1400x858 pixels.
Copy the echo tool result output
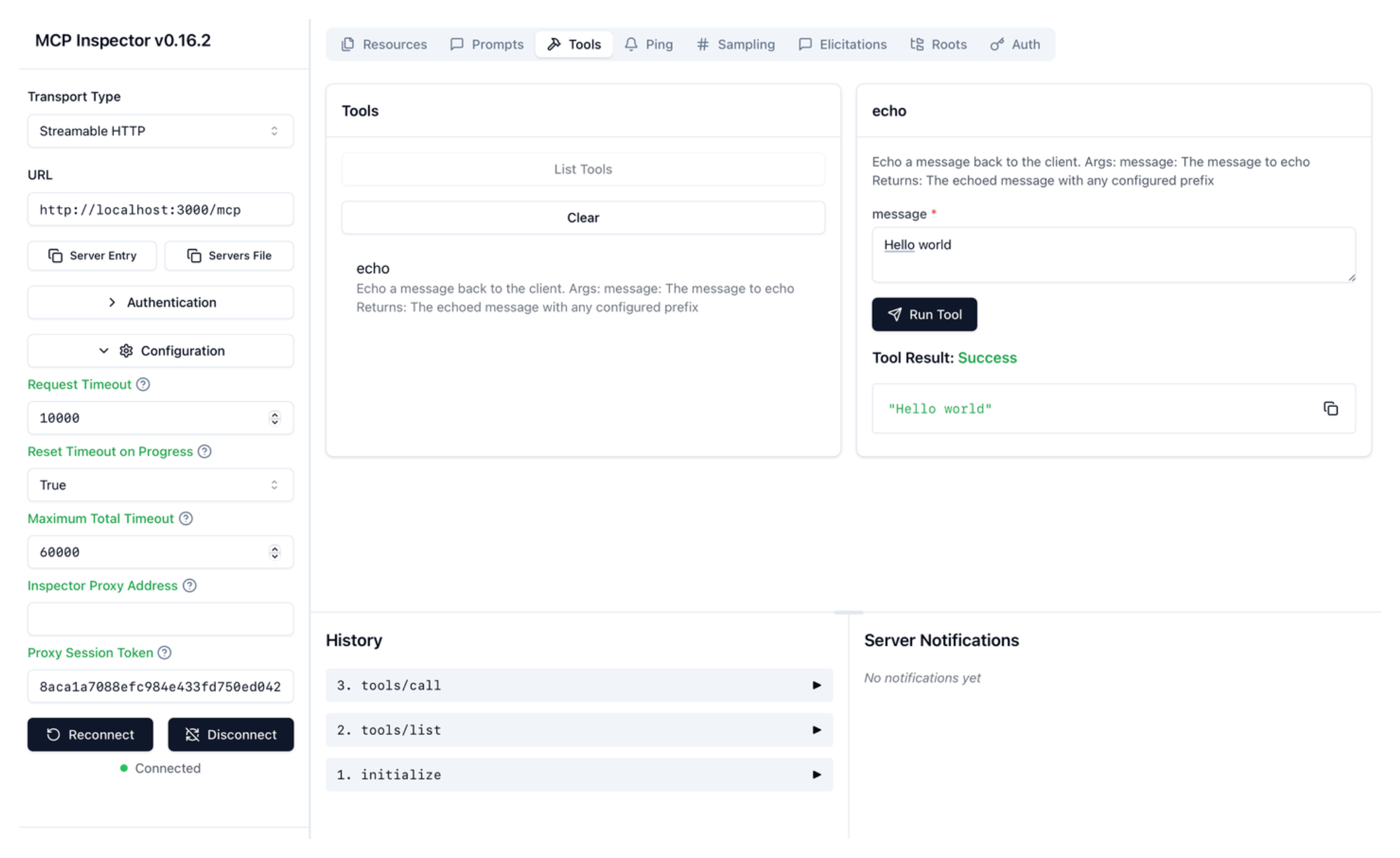(x=1331, y=408)
